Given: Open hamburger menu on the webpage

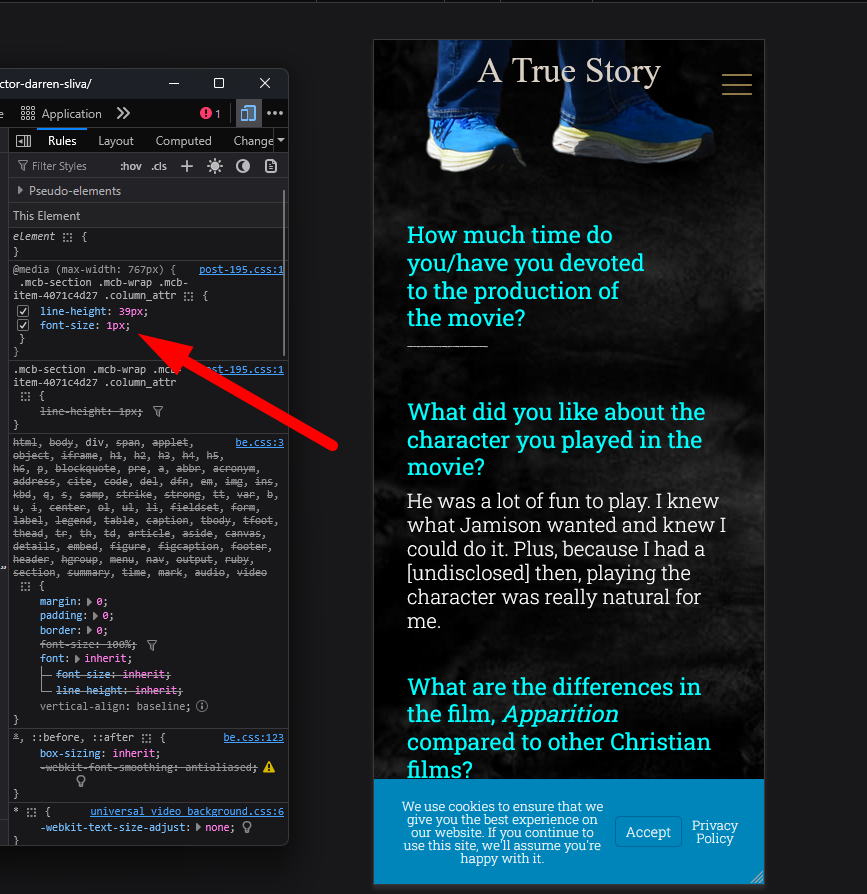Looking at the screenshot, I should (737, 85).
